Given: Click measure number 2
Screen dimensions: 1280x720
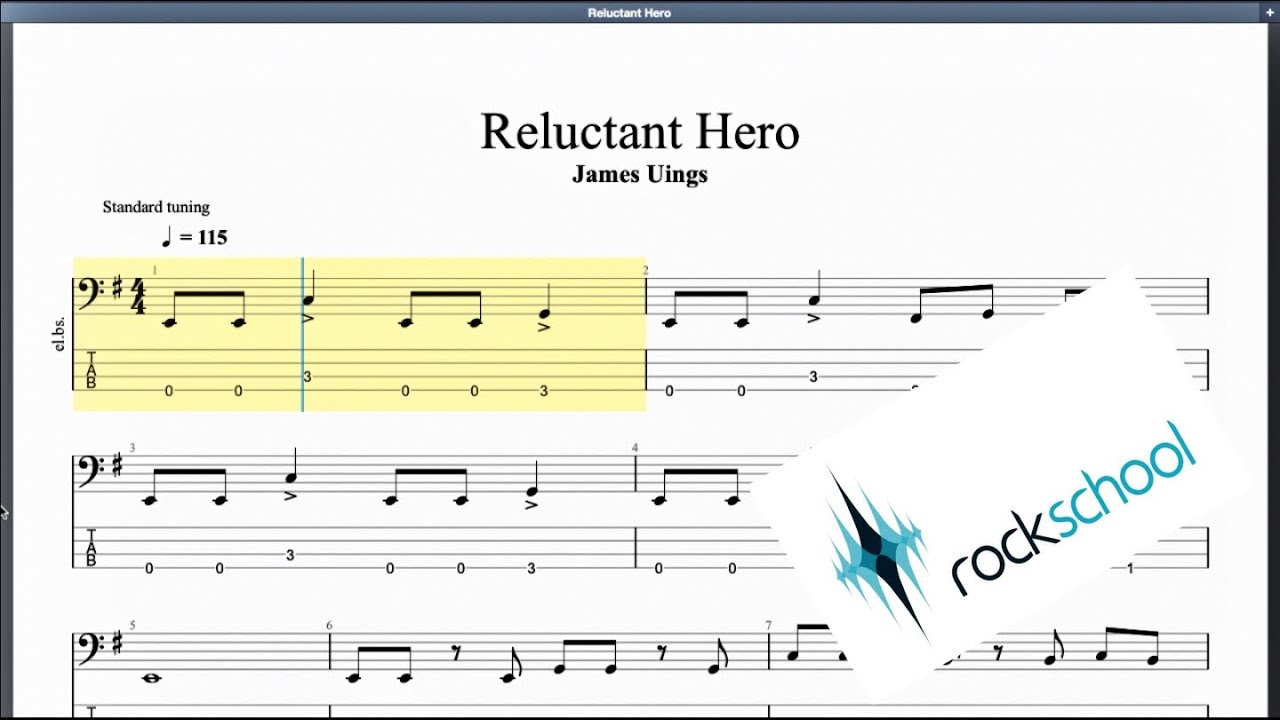Looking at the screenshot, I should coord(646,271).
